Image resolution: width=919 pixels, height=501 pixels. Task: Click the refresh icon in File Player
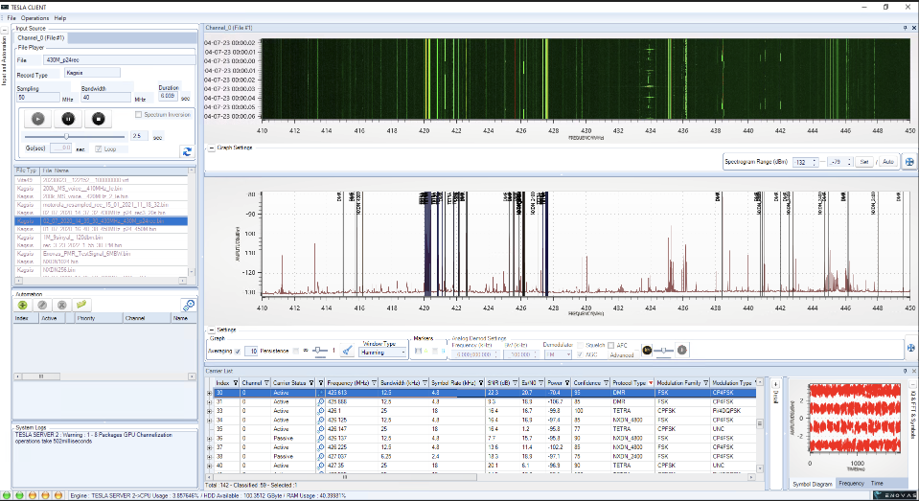coord(186,151)
